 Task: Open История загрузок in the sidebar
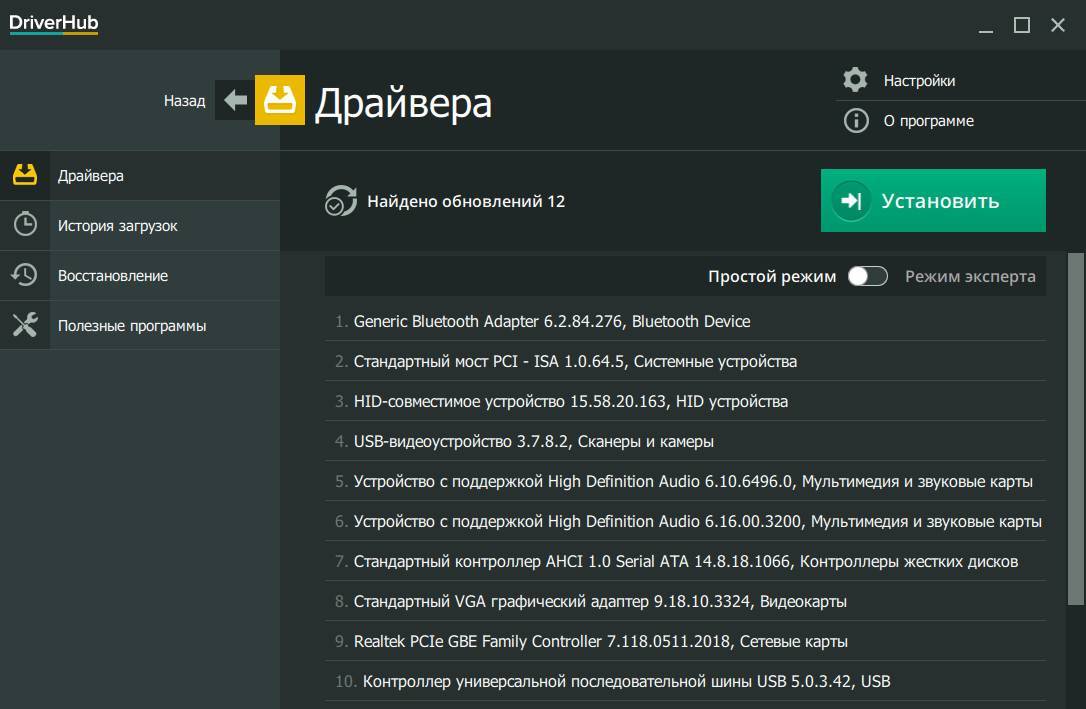pos(117,226)
